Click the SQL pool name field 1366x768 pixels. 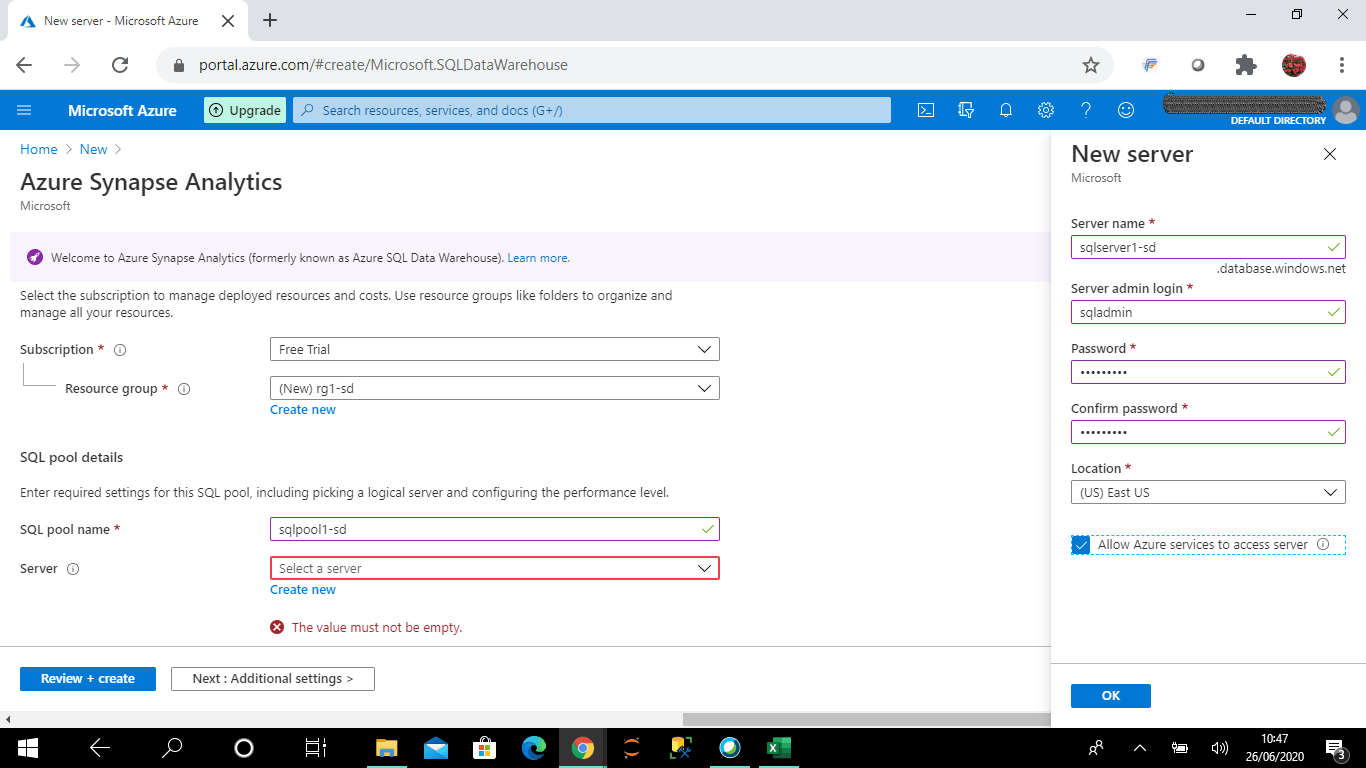[x=494, y=529]
